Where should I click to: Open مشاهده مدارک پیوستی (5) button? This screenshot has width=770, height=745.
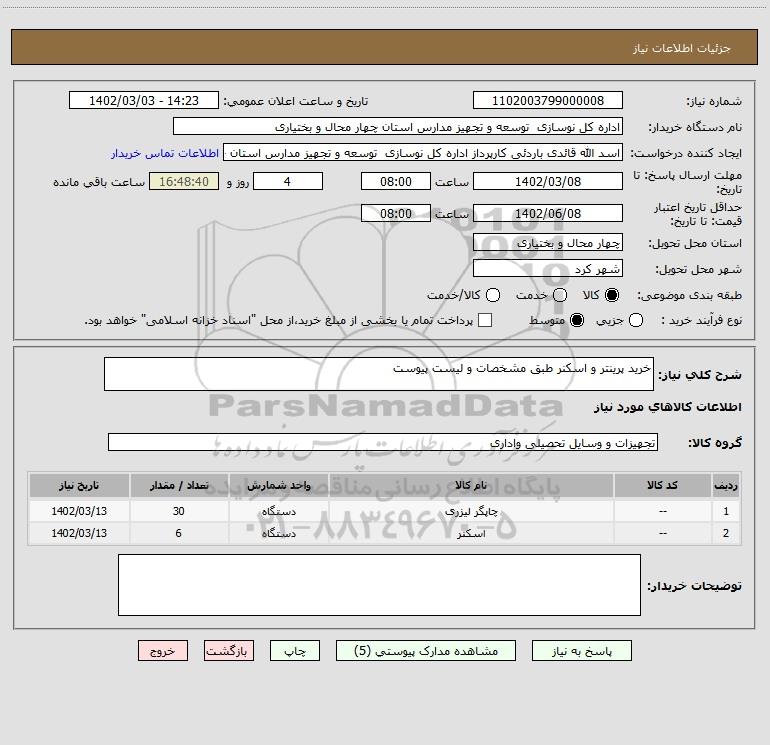coord(426,651)
